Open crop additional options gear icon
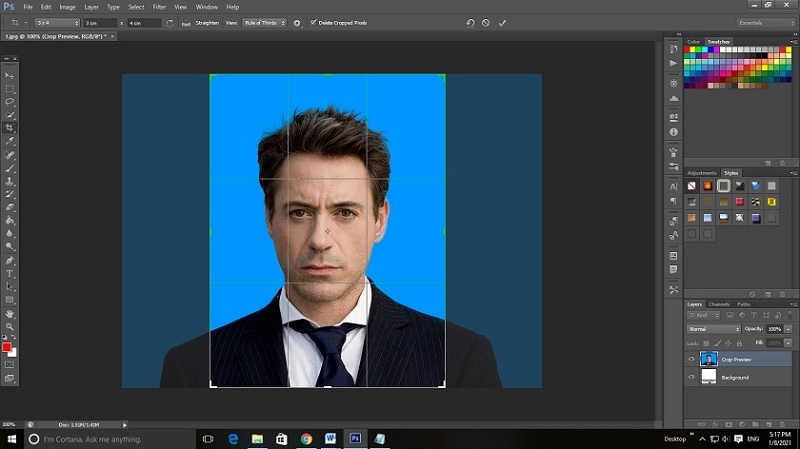800x449 pixels. 297,23
